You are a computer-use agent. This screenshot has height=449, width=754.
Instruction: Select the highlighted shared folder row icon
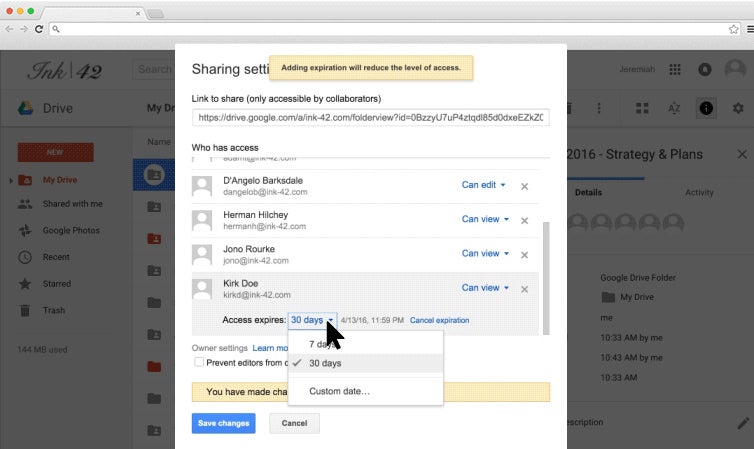click(x=154, y=175)
